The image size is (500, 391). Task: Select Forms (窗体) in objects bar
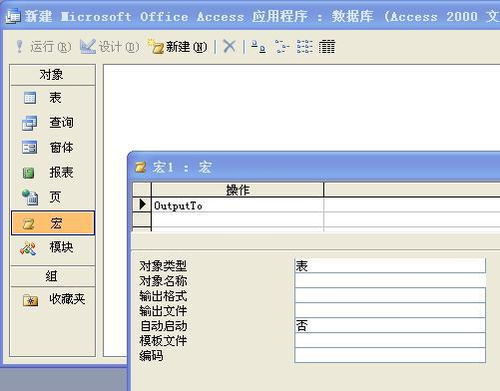click(53, 147)
